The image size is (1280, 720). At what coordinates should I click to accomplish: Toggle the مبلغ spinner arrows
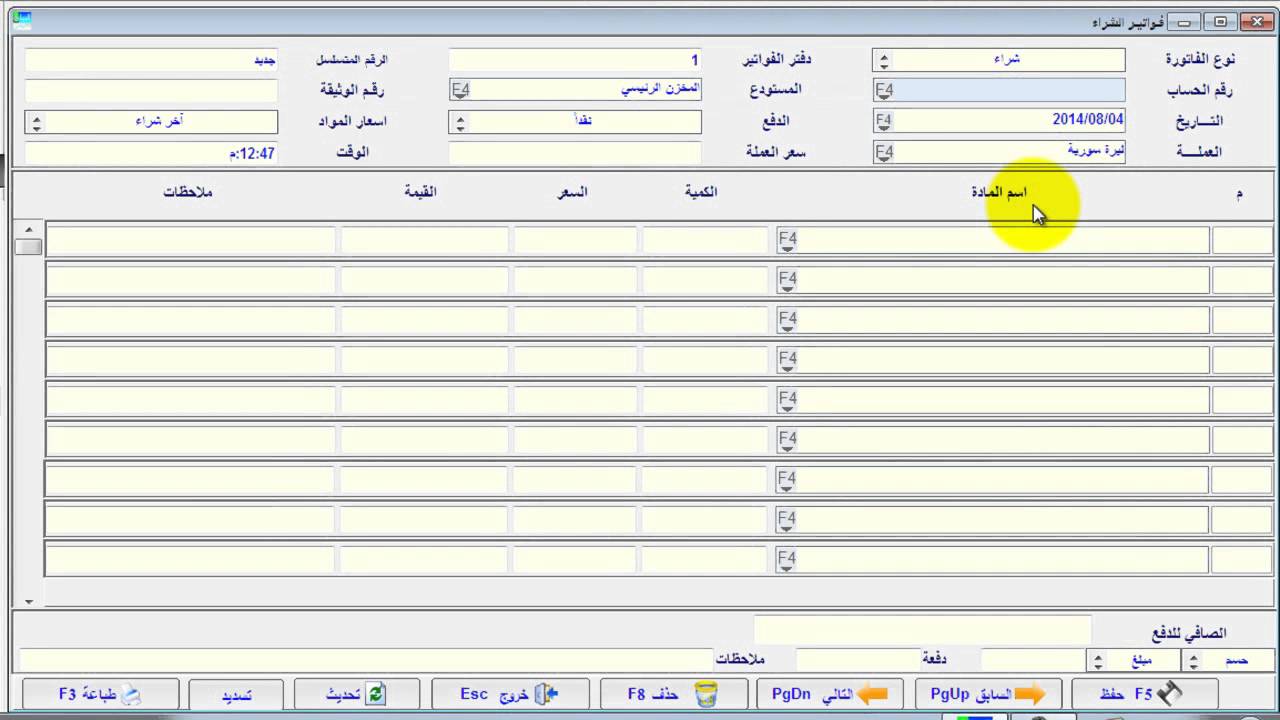click(x=1097, y=660)
